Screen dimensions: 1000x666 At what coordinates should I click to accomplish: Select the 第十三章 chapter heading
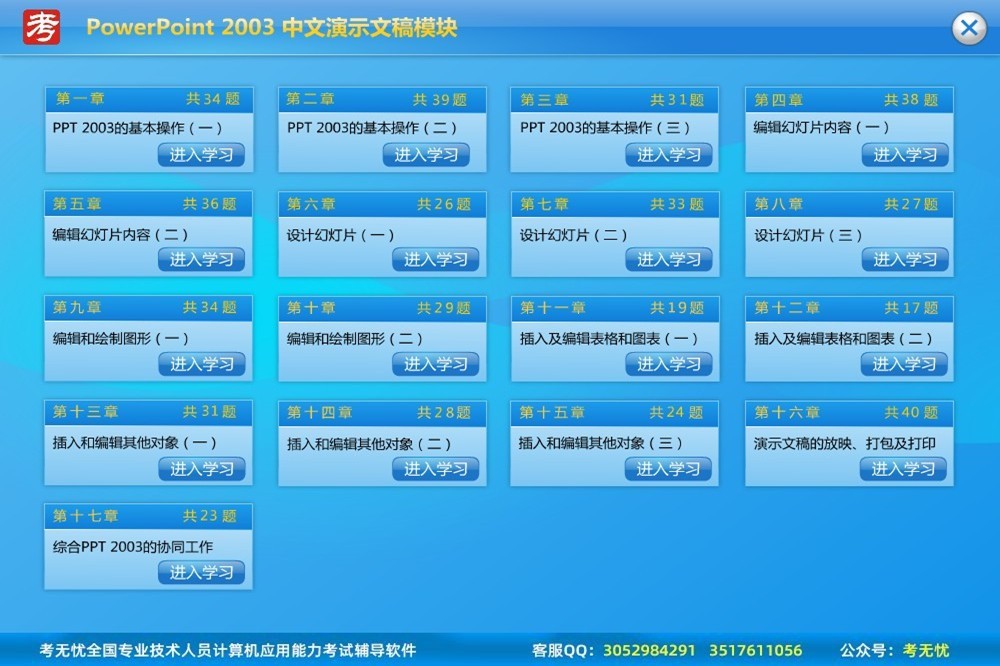85,412
